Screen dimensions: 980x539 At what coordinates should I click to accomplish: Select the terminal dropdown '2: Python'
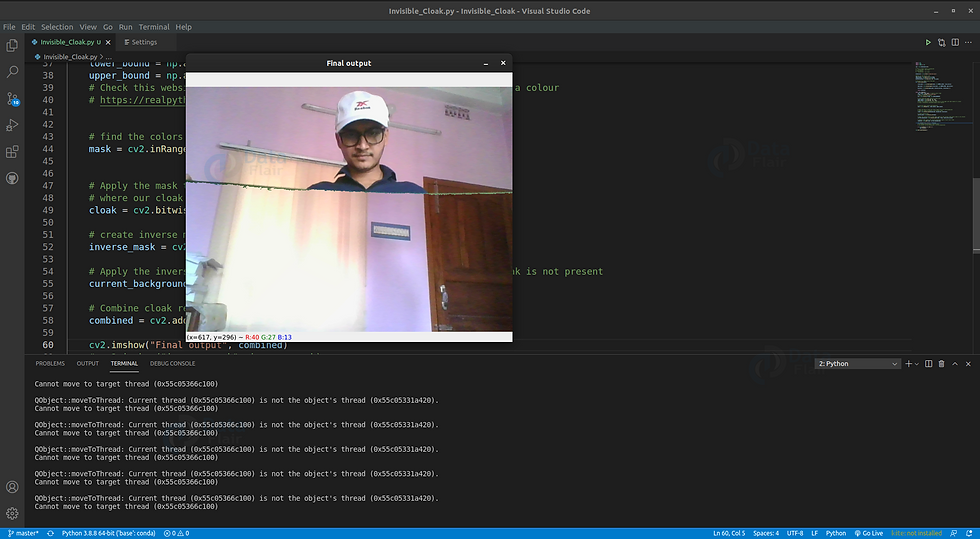coord(858,364)
